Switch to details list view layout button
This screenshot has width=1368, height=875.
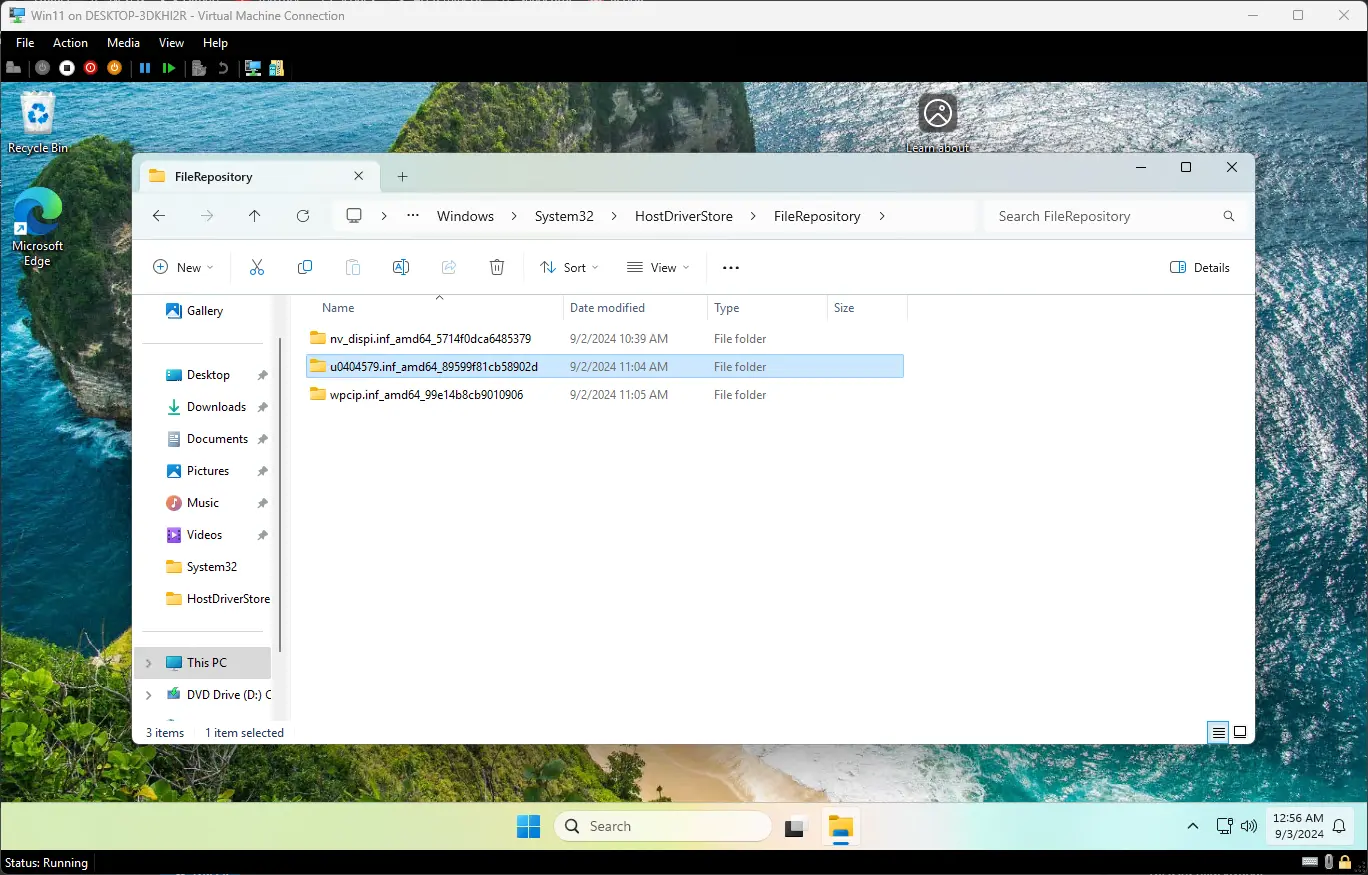[x=1218, y=732]
